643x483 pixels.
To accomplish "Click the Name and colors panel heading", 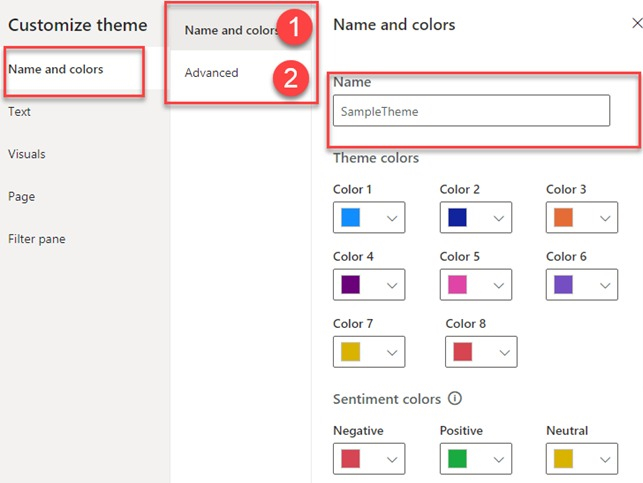I will tap(394, 25).
